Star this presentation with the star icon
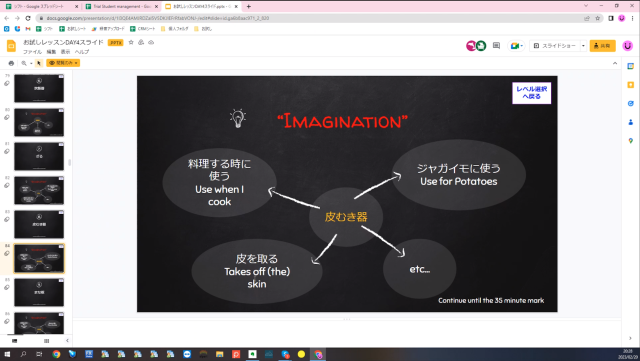This screenshot has height=361, width=640. pyautogui.click(x=131, y=42)
